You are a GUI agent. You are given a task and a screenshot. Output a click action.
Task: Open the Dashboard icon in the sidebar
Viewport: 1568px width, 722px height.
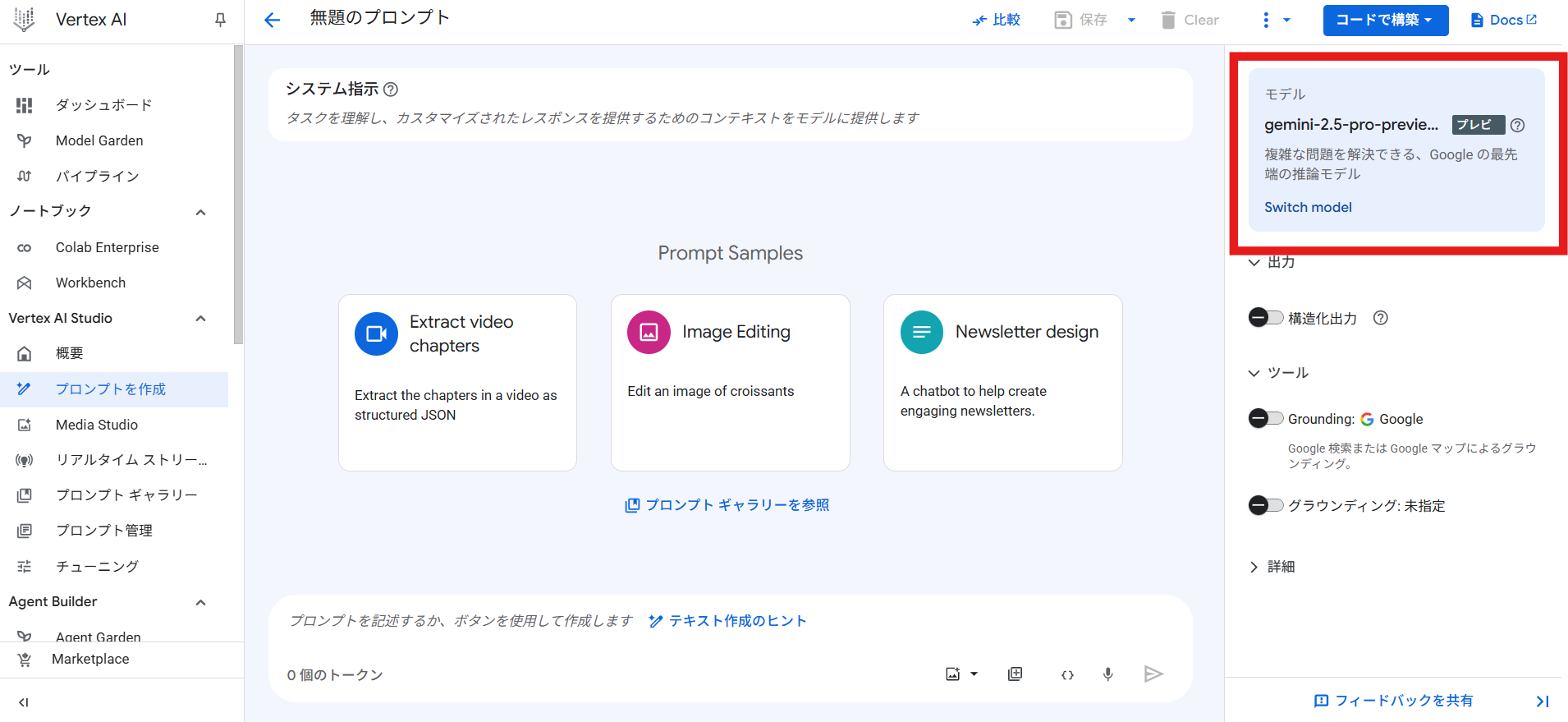pyautogui.click(x=25, y=105)
